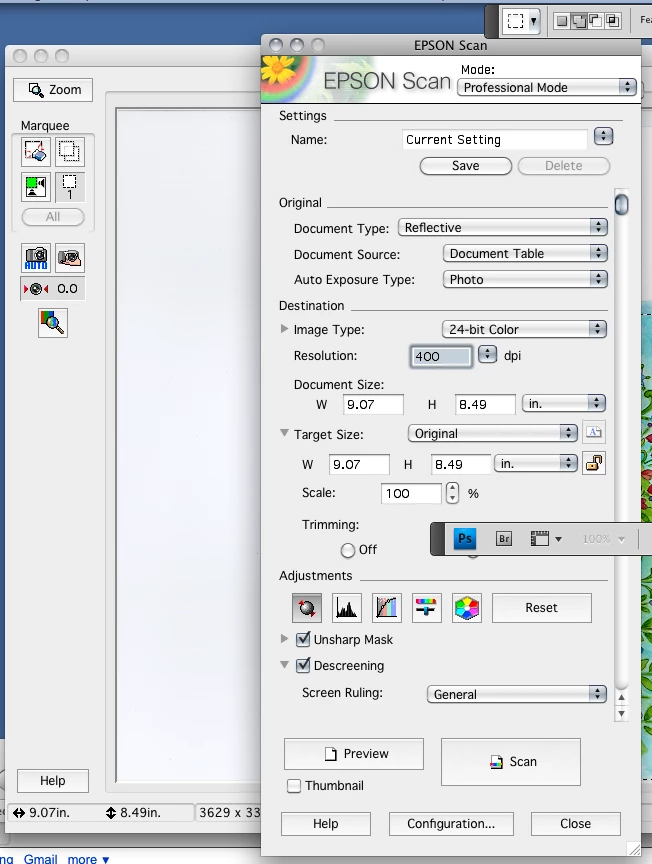652x864 pixels.
Task: Click the Auto Exposure adjustment icon
Action: 306,608
